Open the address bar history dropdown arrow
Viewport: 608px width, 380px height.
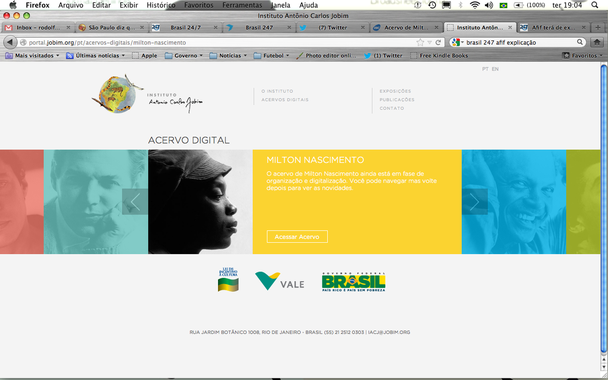pos(429,42)
